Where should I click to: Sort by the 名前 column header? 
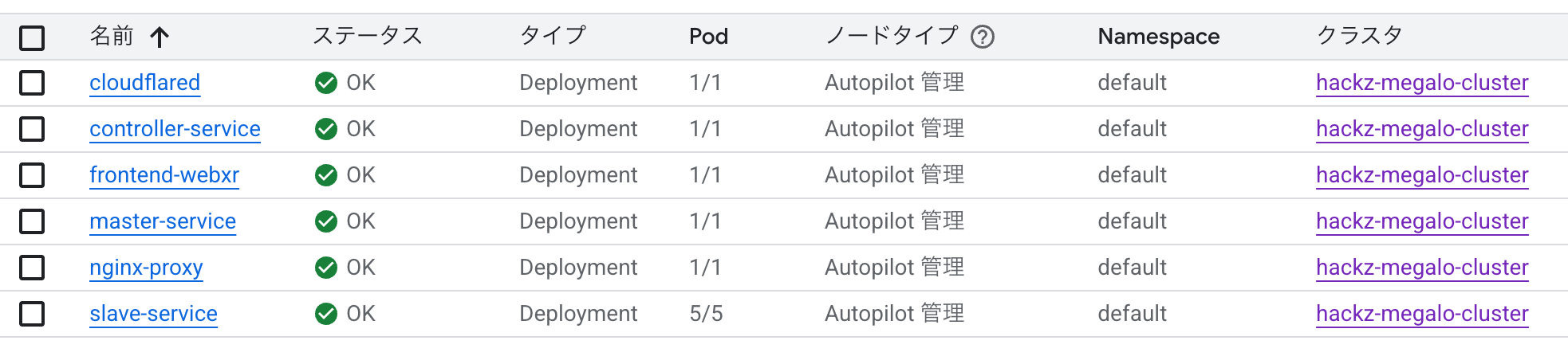pos(112,36)
